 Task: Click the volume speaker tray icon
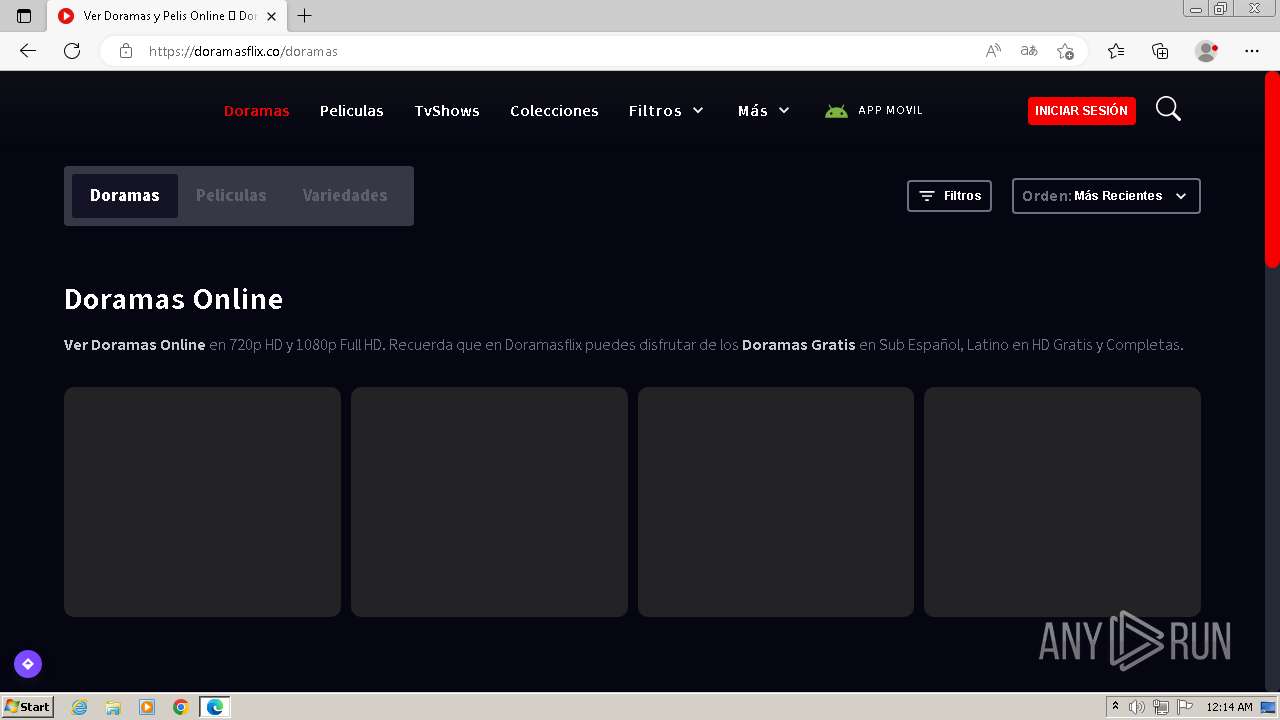pyautogui.click(x=1137, y=707)
